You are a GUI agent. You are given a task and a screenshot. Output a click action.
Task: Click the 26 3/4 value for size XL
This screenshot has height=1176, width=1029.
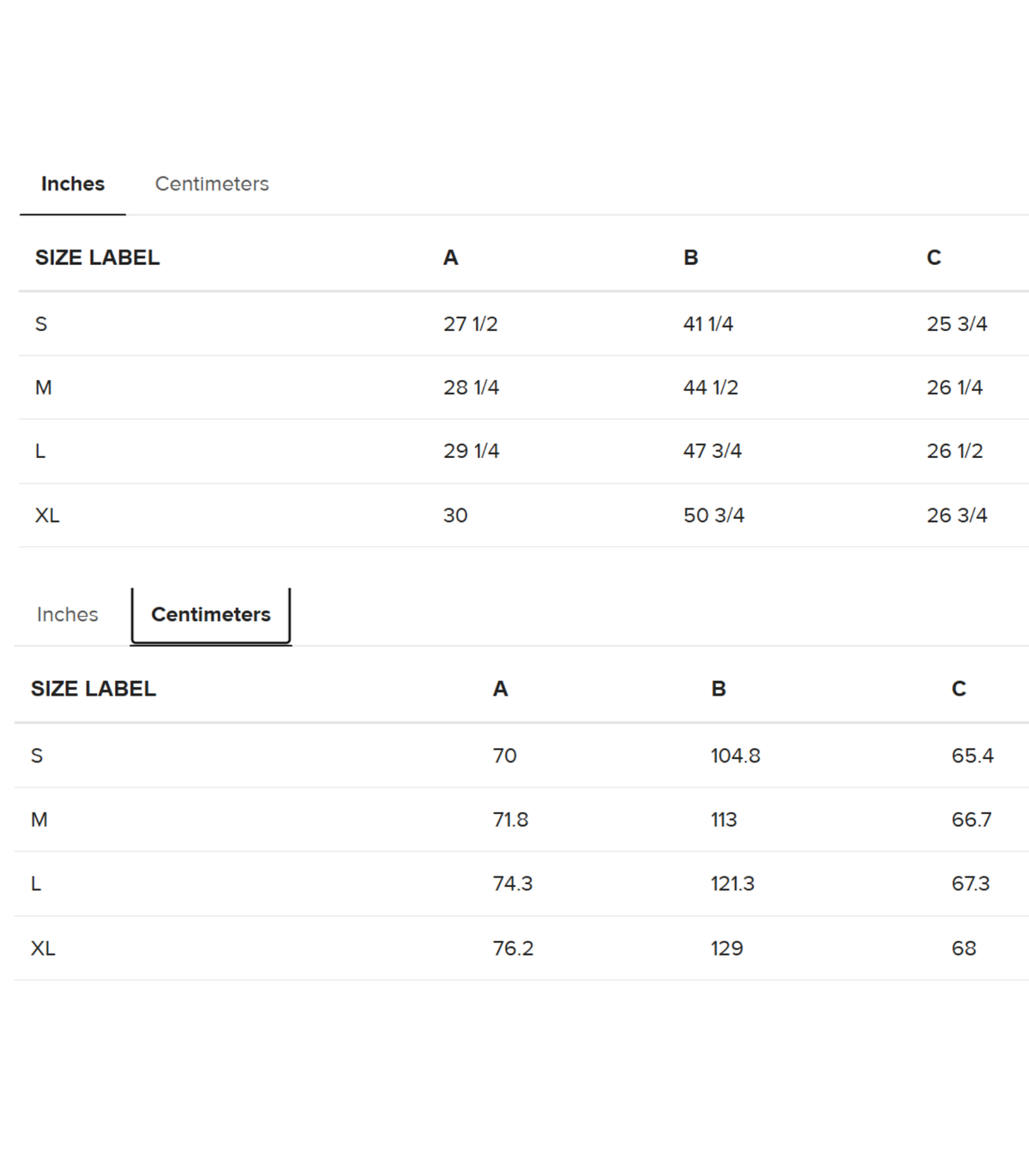957,515
